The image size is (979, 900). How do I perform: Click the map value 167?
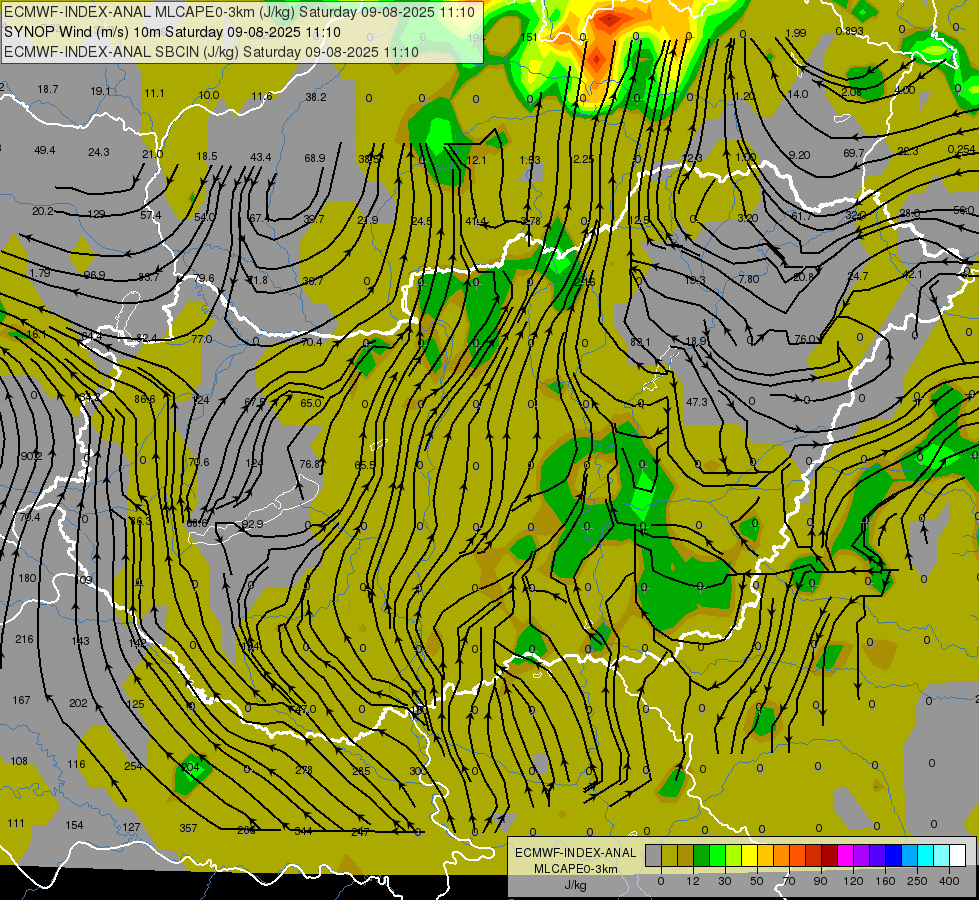click(x=21, y=700)
